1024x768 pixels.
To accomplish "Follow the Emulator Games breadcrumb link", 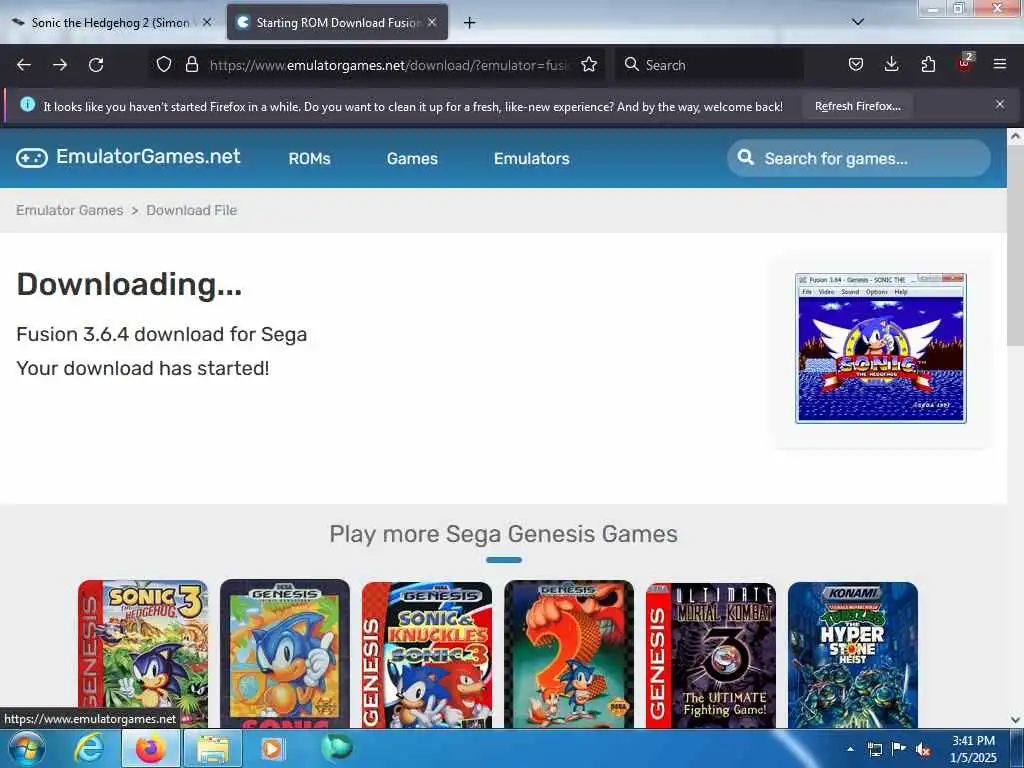I will point(70,210).
